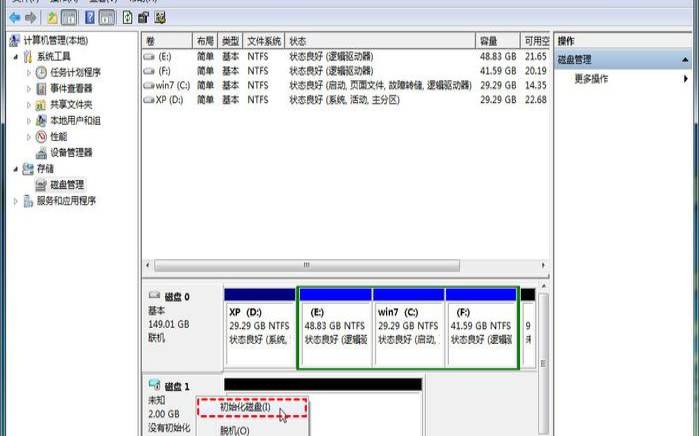
Task: Click the drive icon of volume (E:) row
Action: click(x=149, y=57)
